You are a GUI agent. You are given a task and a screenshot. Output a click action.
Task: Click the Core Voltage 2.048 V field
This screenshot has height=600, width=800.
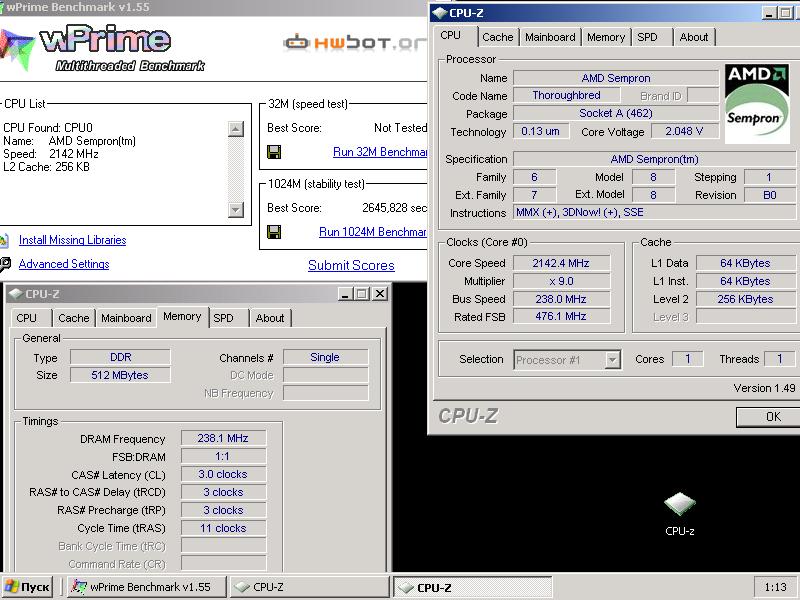click(685, 131)
